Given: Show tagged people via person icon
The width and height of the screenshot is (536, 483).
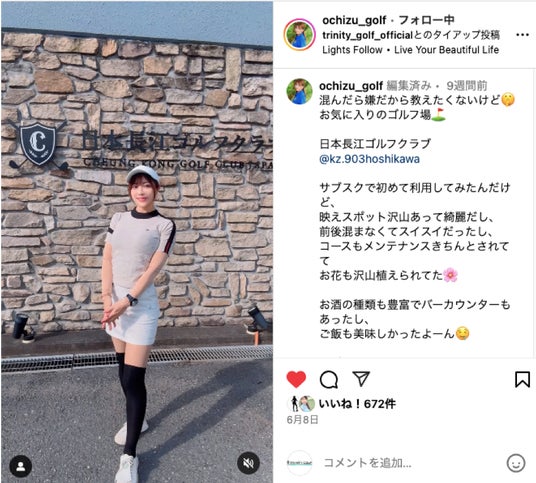Looking at the screenshot, I should [x=21, y=466].
